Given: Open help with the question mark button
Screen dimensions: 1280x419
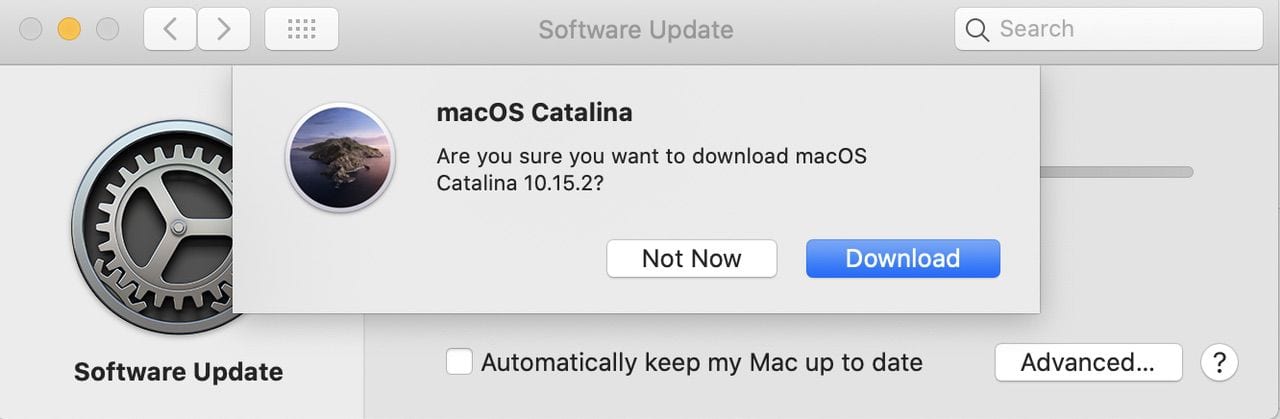Looking at the screenshot, I should pos(1218,362).
